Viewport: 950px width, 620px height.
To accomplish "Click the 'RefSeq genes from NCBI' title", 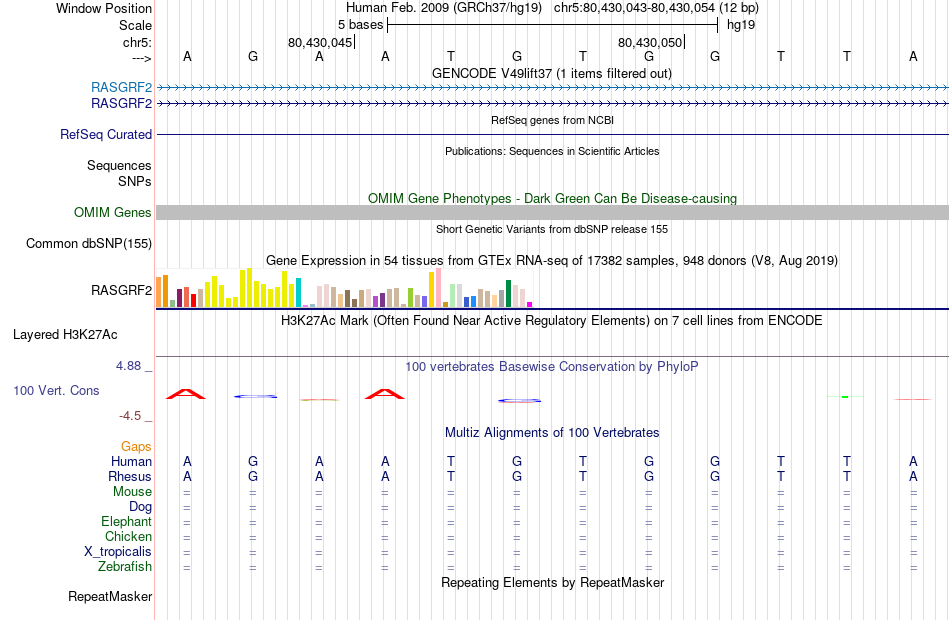I will pos(552,121).
